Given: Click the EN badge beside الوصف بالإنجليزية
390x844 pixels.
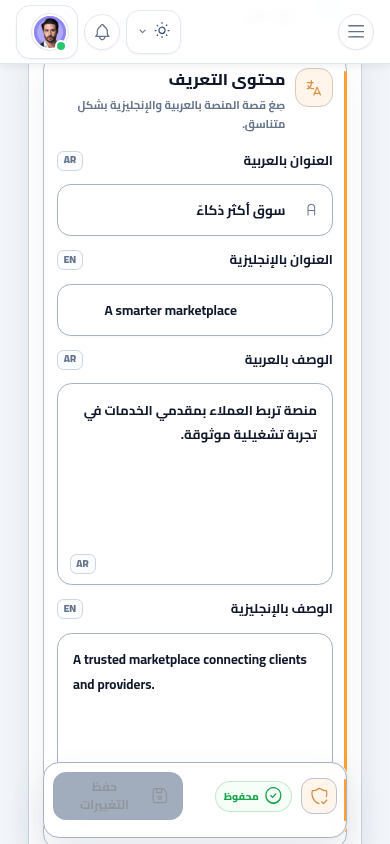Looking at the screenshot, I should tap(70, 609).
